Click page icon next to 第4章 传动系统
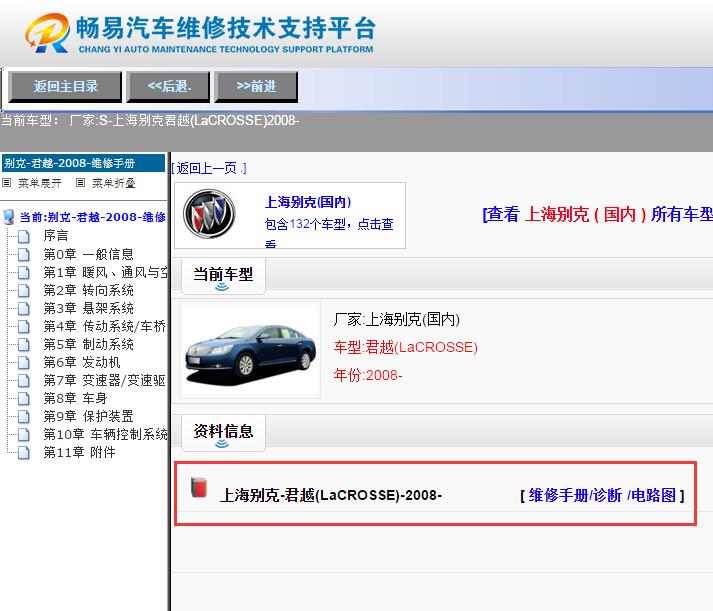 click(x=24, y=326)
